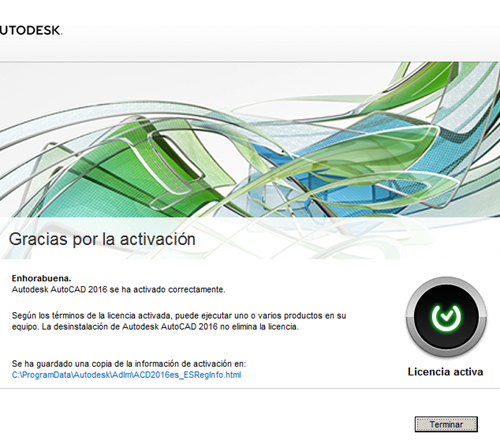Click the 'Según los términos de la licencia' paragraph

coord(179,321)
